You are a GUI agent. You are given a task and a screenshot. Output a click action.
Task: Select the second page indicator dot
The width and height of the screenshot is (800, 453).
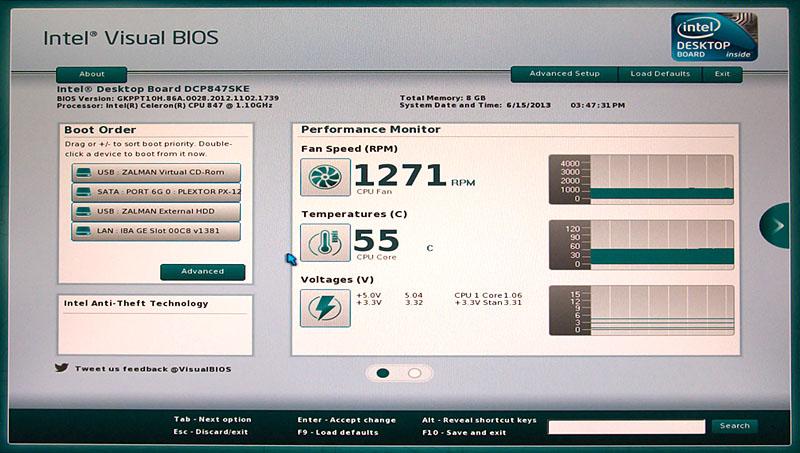415,373
